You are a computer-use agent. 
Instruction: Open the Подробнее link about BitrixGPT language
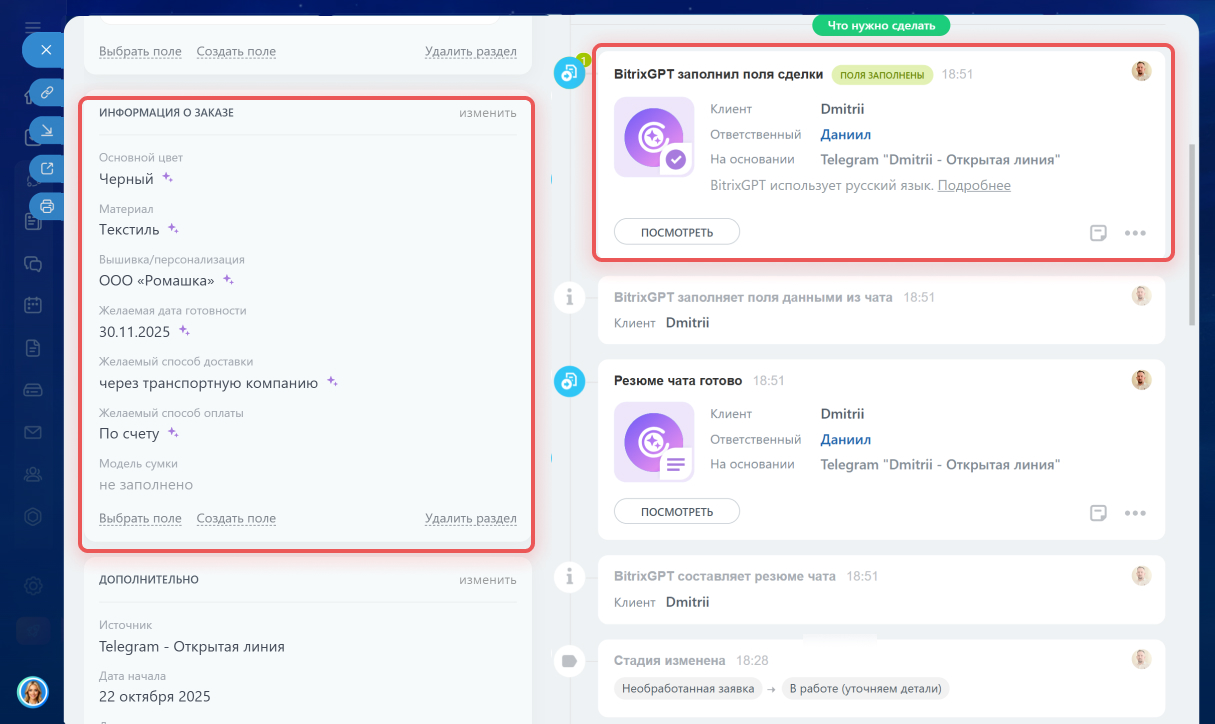pos(973,185)
